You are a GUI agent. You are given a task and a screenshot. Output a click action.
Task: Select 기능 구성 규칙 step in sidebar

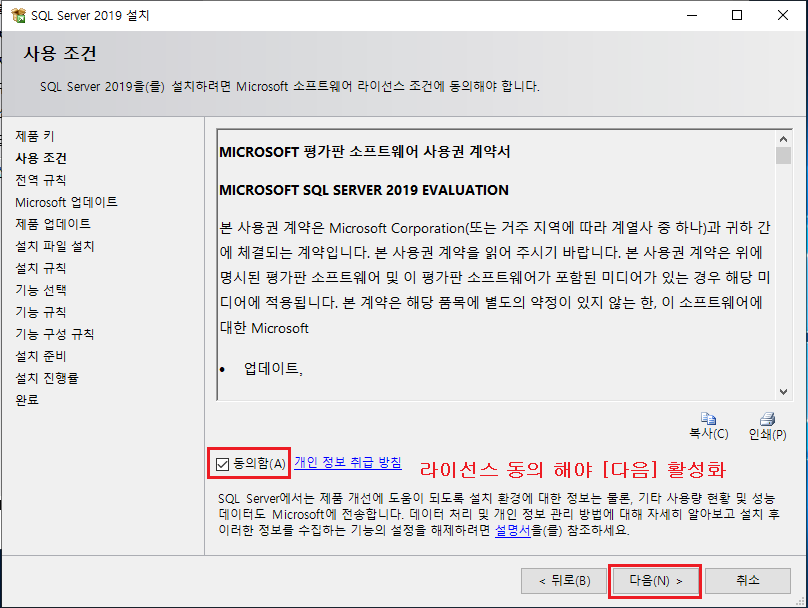pyautogui.click(x=55, y=334)
